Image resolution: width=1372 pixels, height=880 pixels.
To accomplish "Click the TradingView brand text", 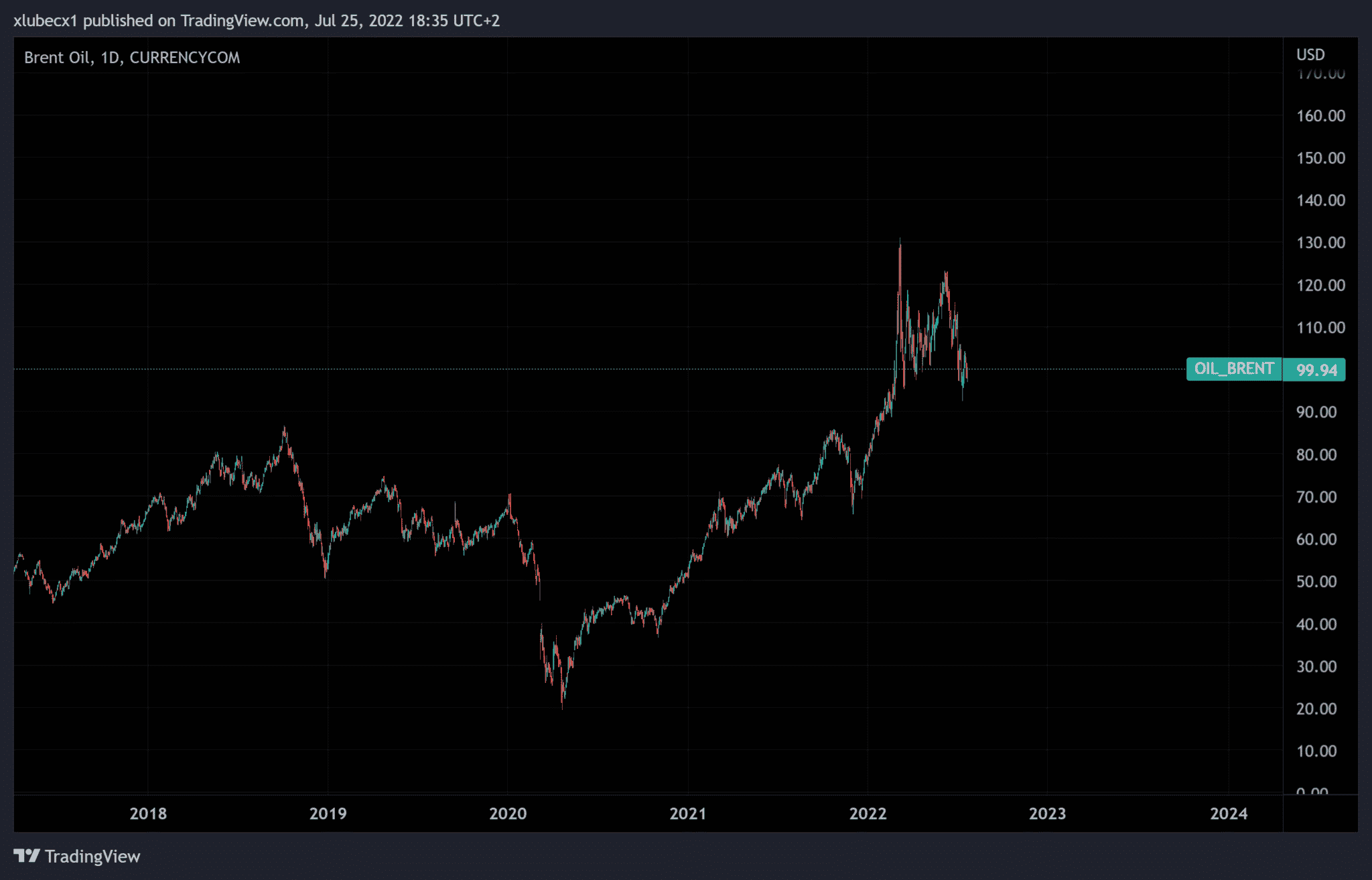I will (x=92, y=857).
